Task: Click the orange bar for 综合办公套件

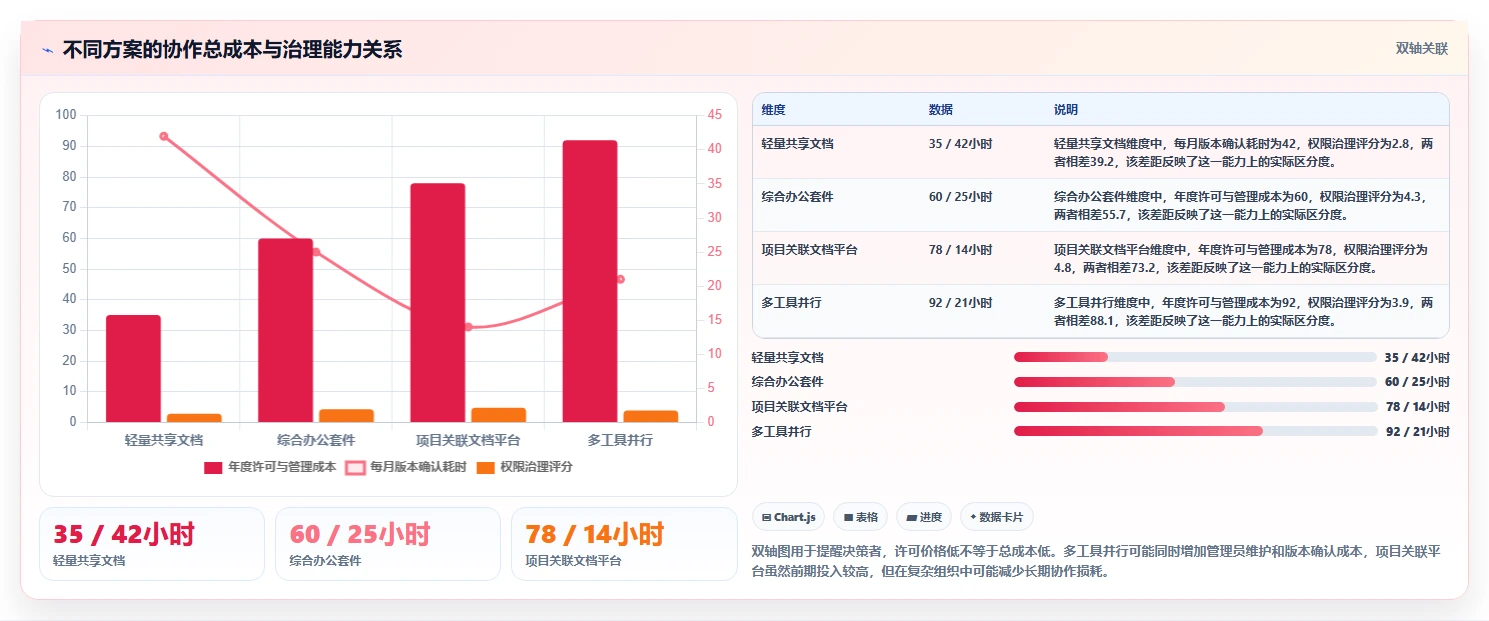Action: click(346, 416)
